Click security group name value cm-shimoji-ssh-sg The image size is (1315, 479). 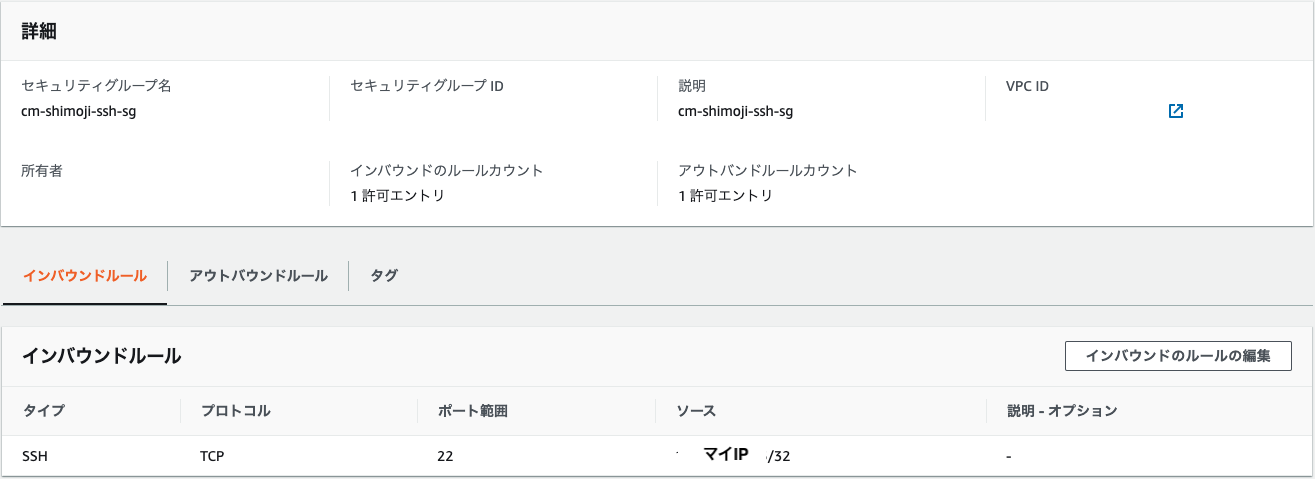[79, 111]
